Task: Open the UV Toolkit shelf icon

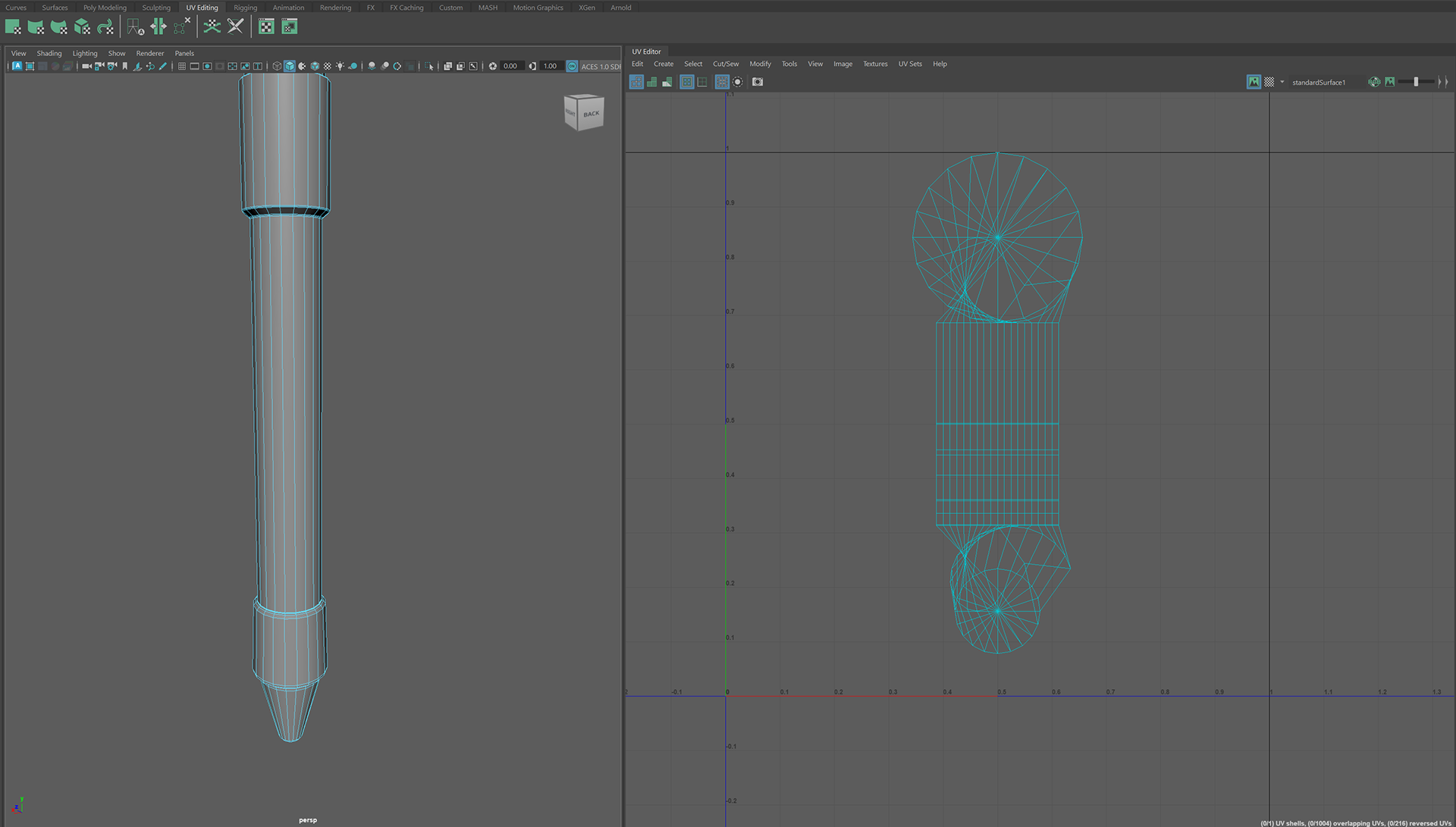Action: click(290, 27)
